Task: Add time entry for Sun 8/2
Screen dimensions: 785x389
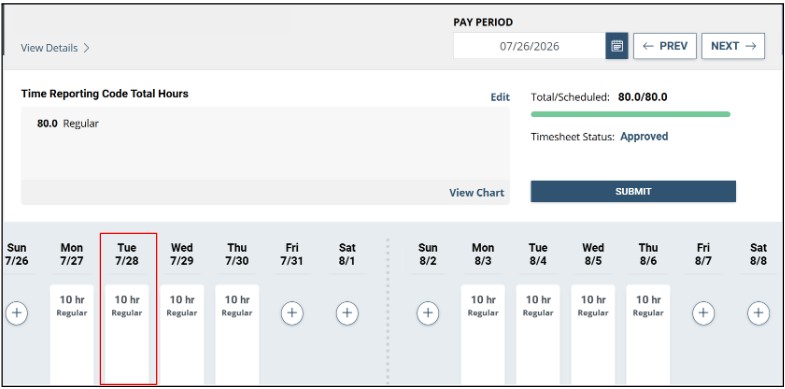Action: click(428, 313)
